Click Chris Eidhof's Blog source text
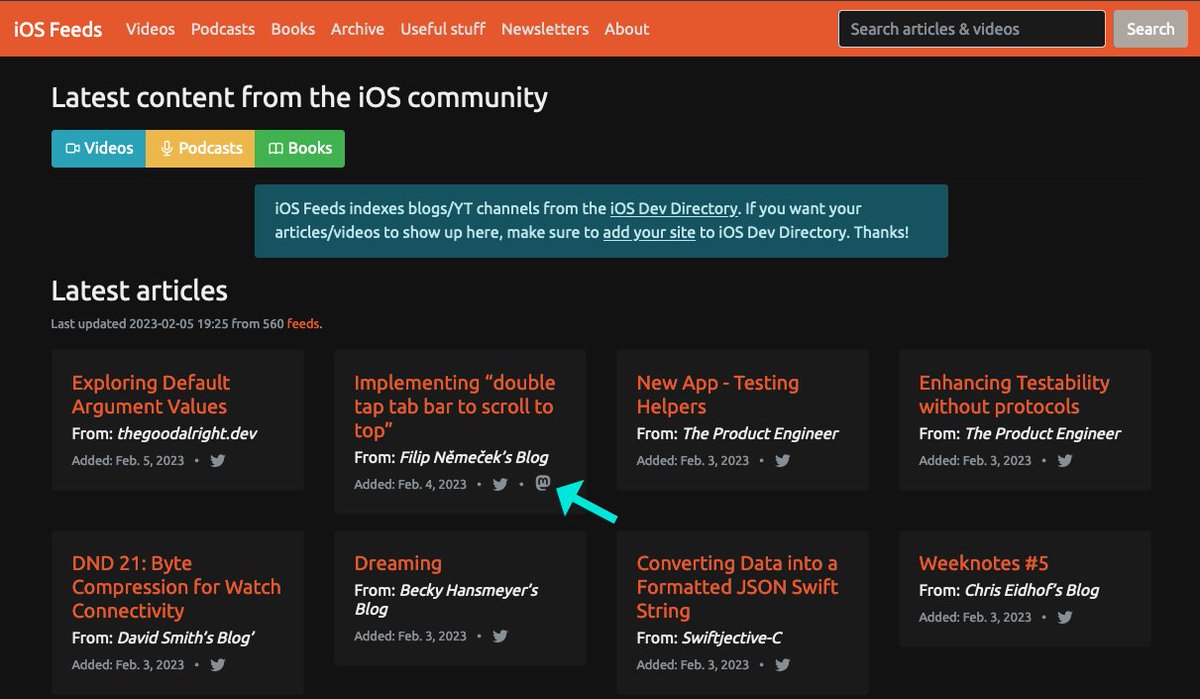The image size is (1200, 699). click(1032, 590)
